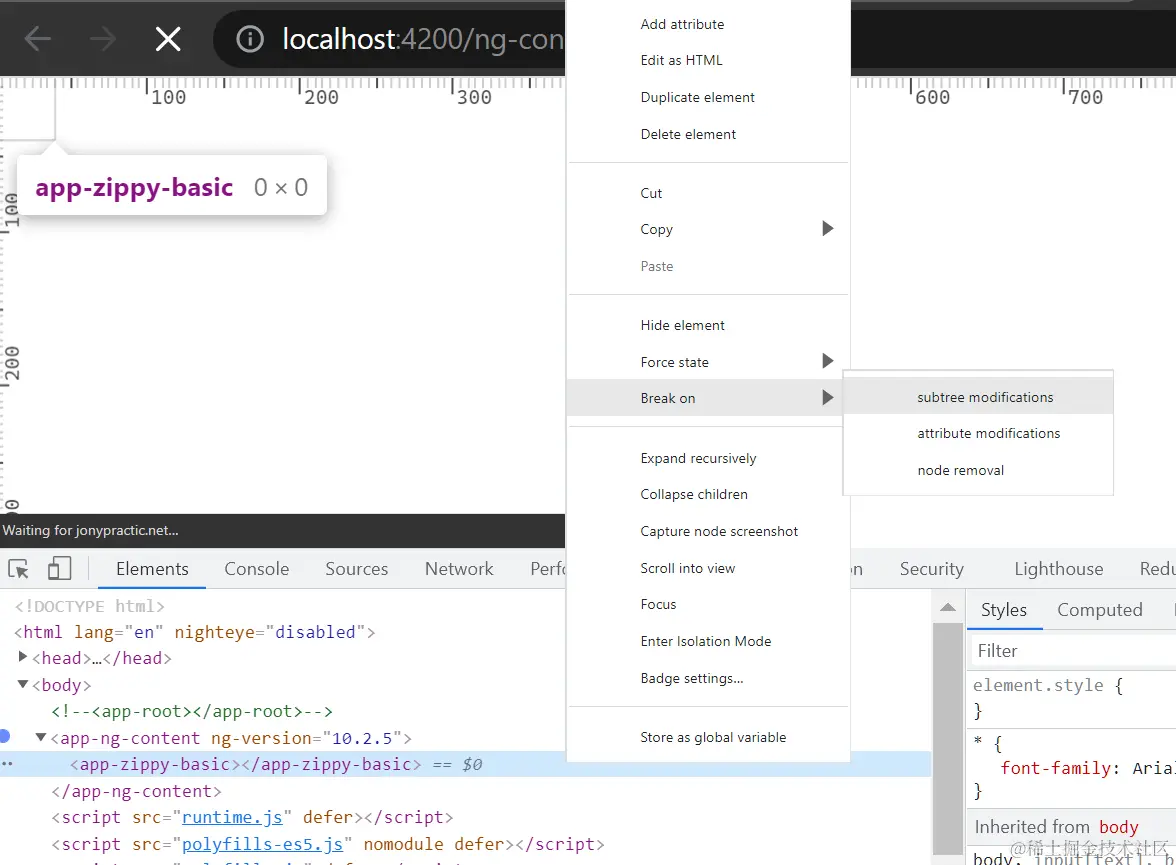
Task: Expand the head element node
Action: [23, 657]
